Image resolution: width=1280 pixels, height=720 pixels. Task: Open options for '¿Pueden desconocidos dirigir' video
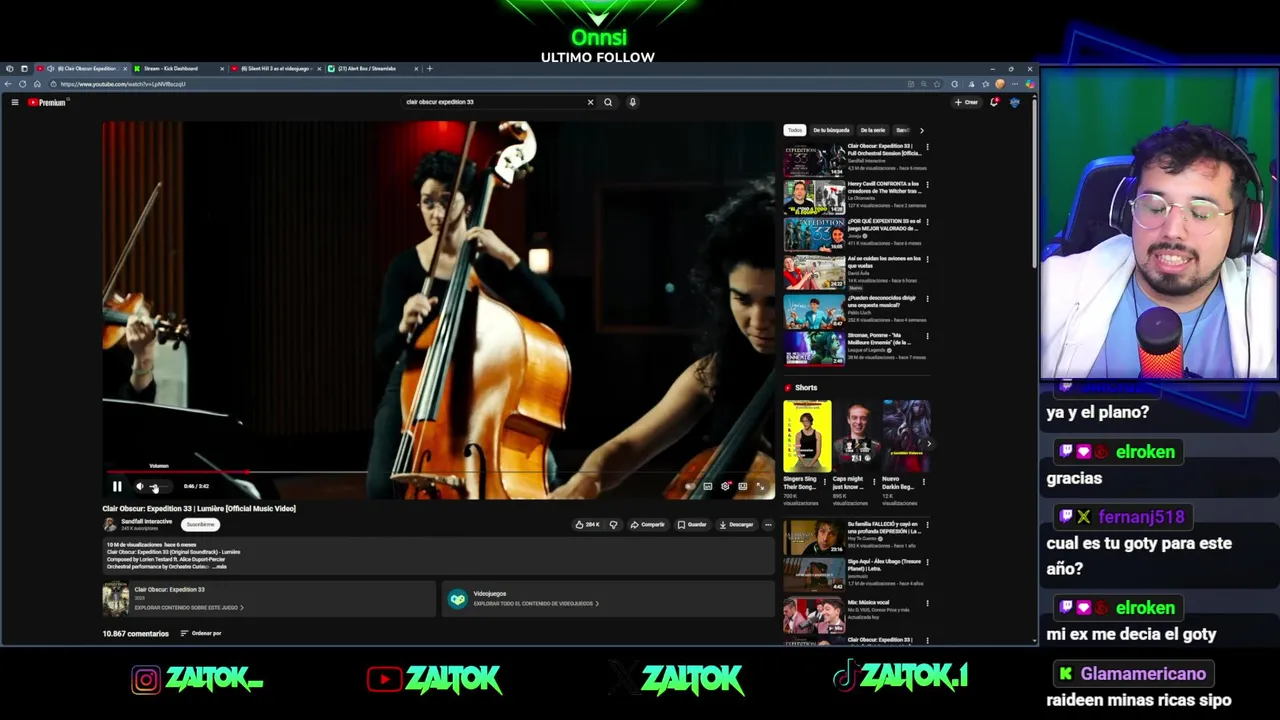click(x=927, y=298)
